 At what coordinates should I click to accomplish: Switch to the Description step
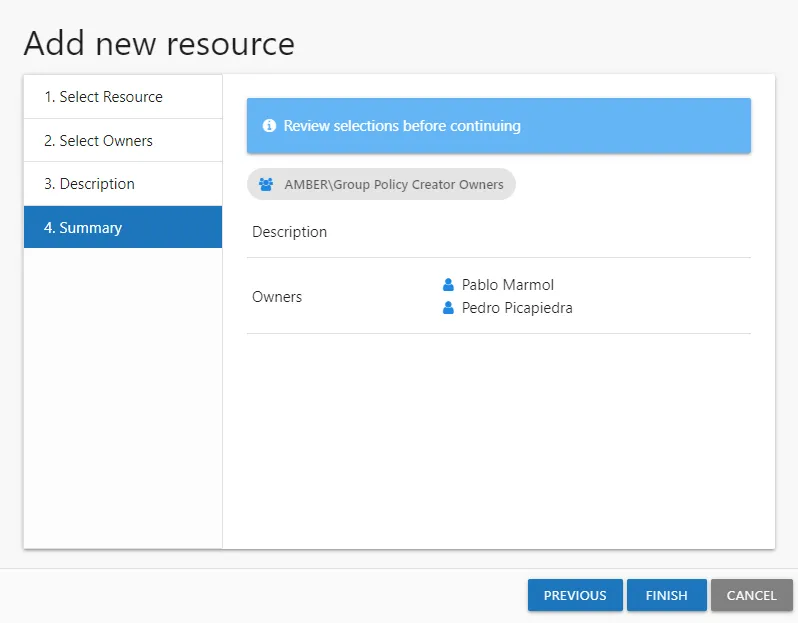[x=123, y=184]
